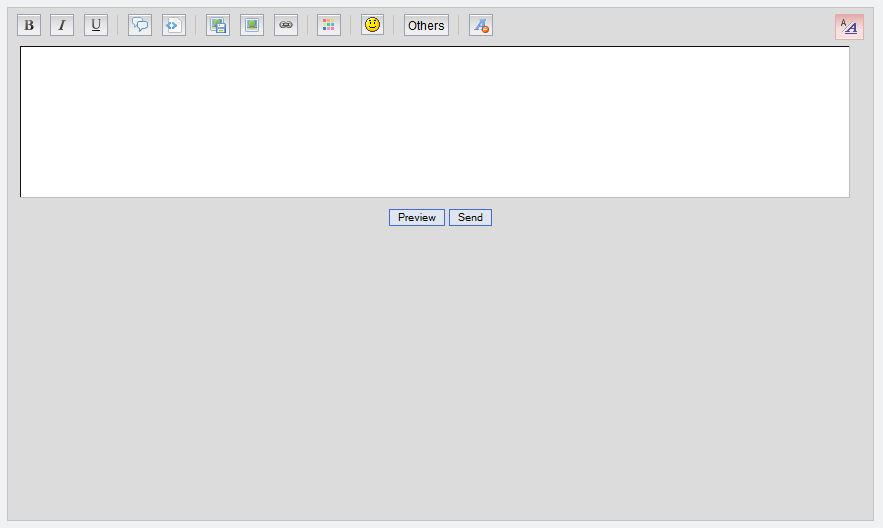Open the smiley emoticon picker

(372, 25)
